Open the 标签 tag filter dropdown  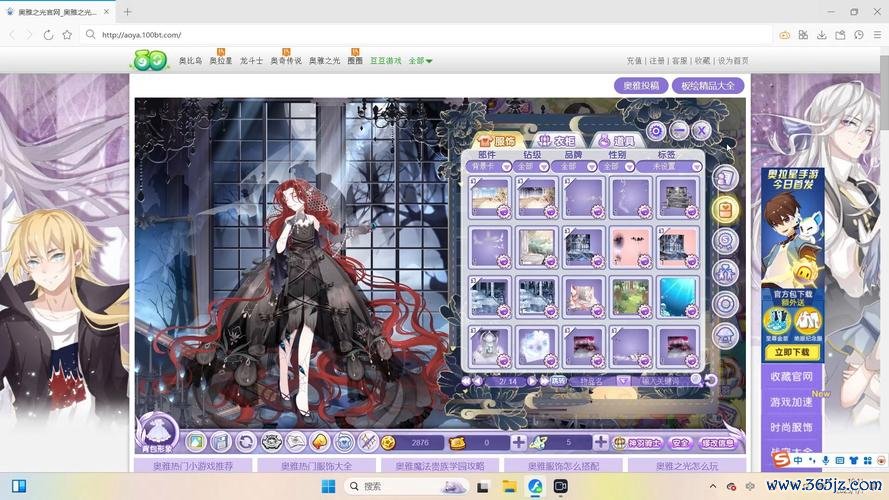[x=670, y=167]
